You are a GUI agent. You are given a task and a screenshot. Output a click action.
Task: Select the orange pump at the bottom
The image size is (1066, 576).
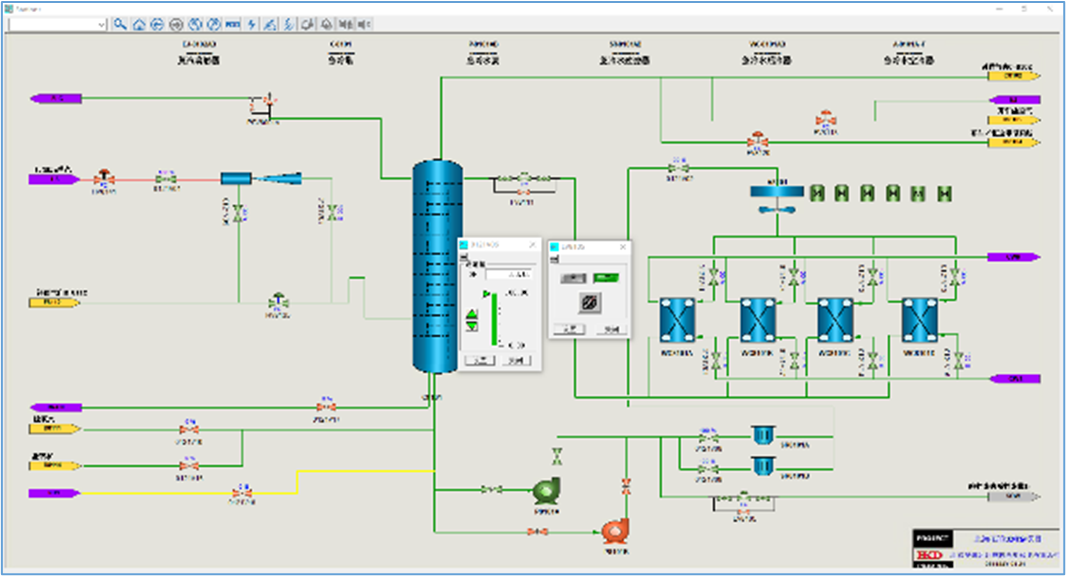tap(614, 530)
